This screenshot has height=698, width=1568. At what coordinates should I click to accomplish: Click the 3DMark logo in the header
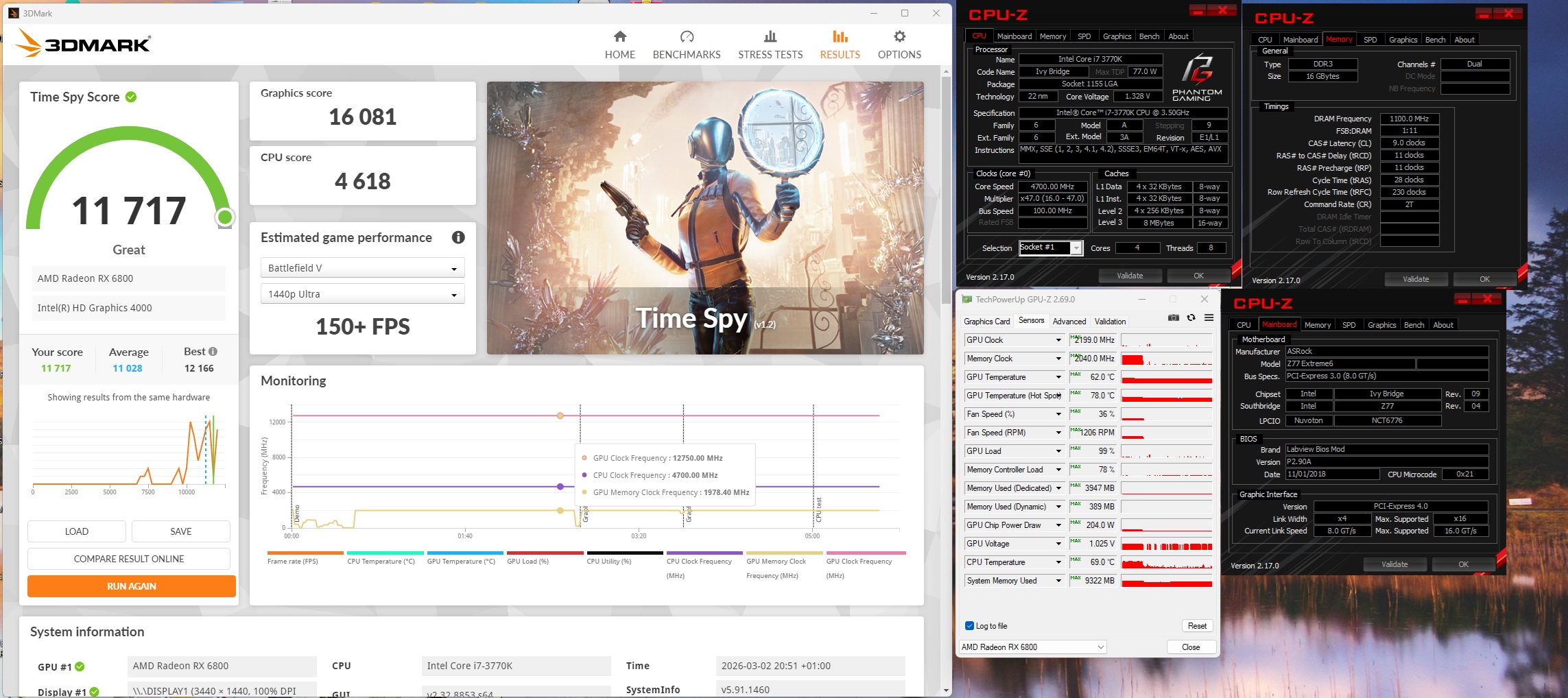pos(83,43)
